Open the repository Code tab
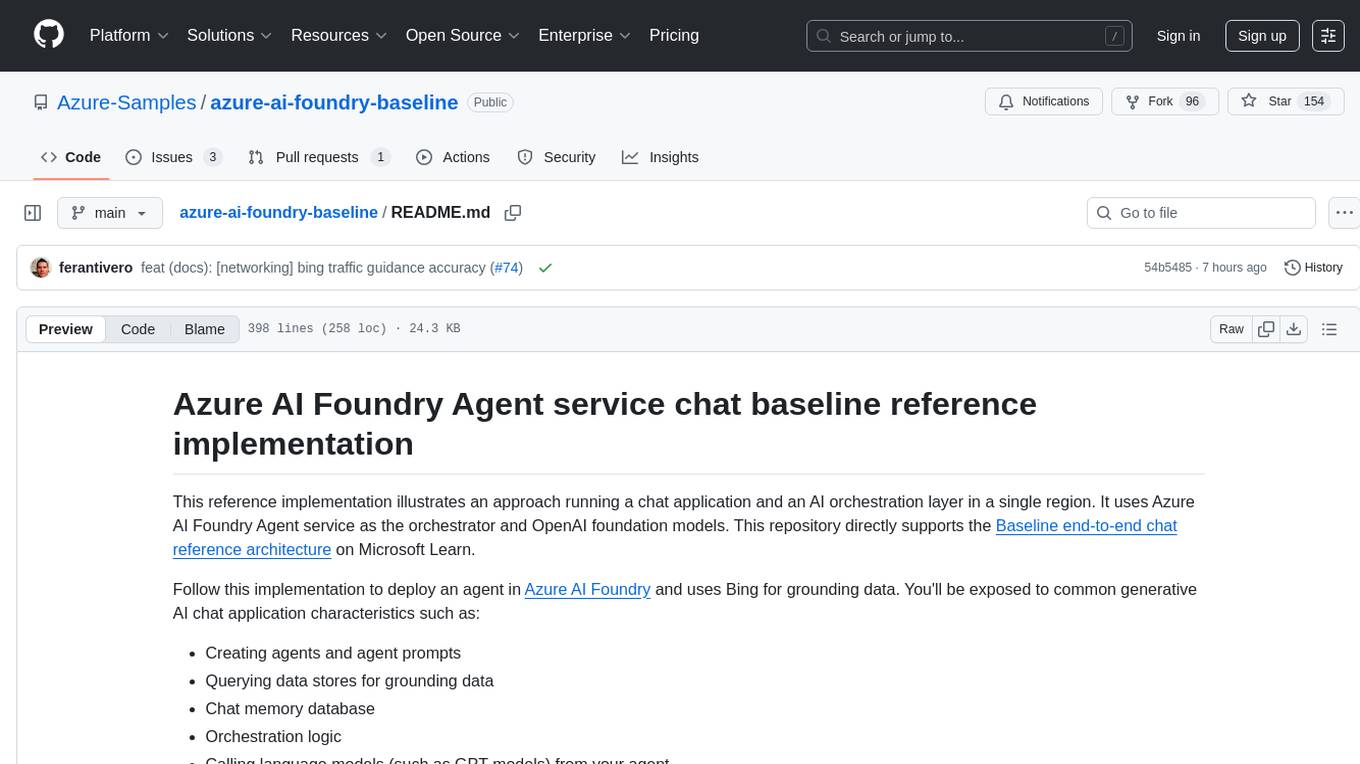This screenshot has width=1360, height=764. (71, 157)
